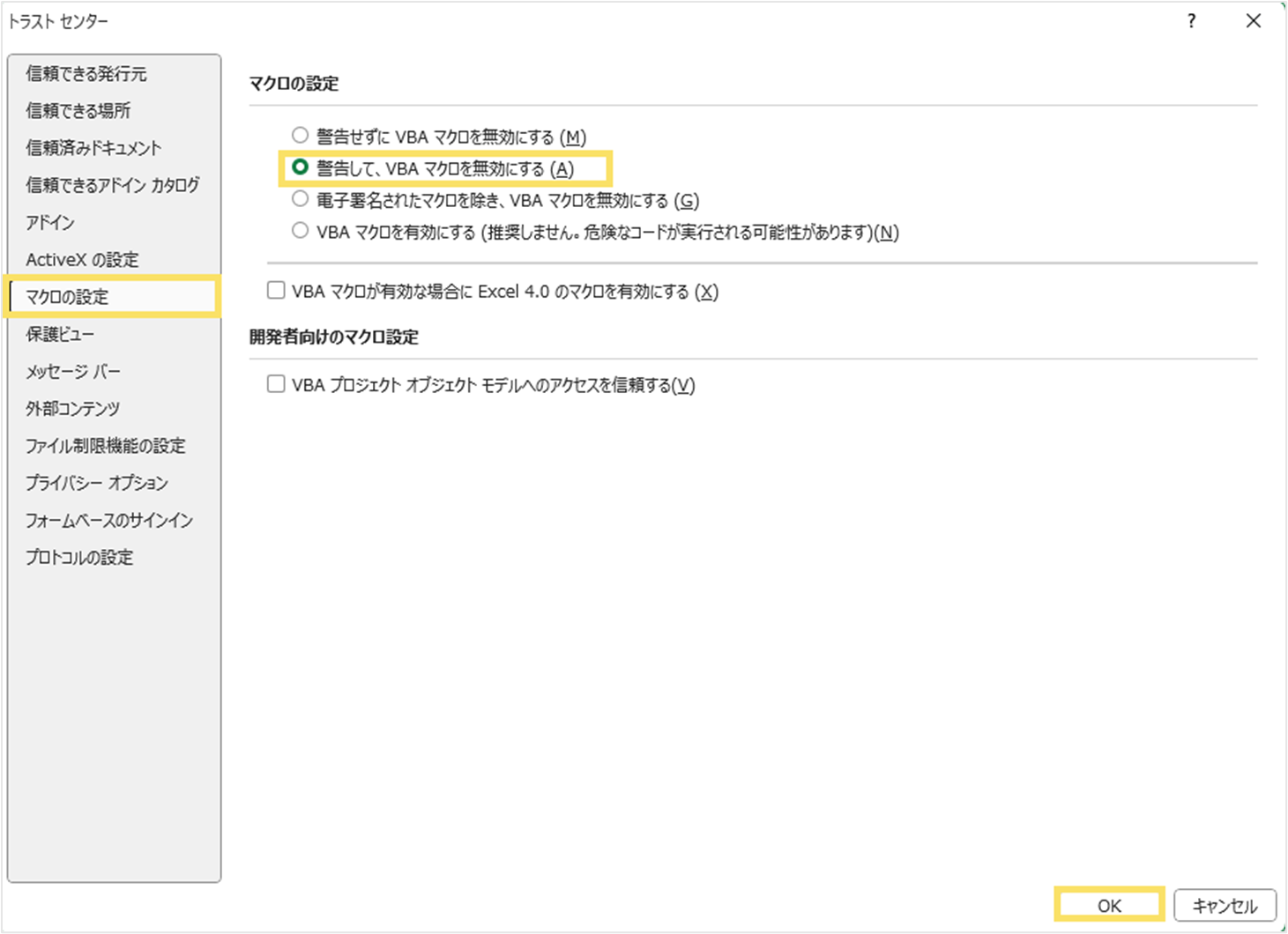Enable Excel 4.0 macros checkbox
This screenshot has height=934, width=1288.
click(x=277, y=290)
